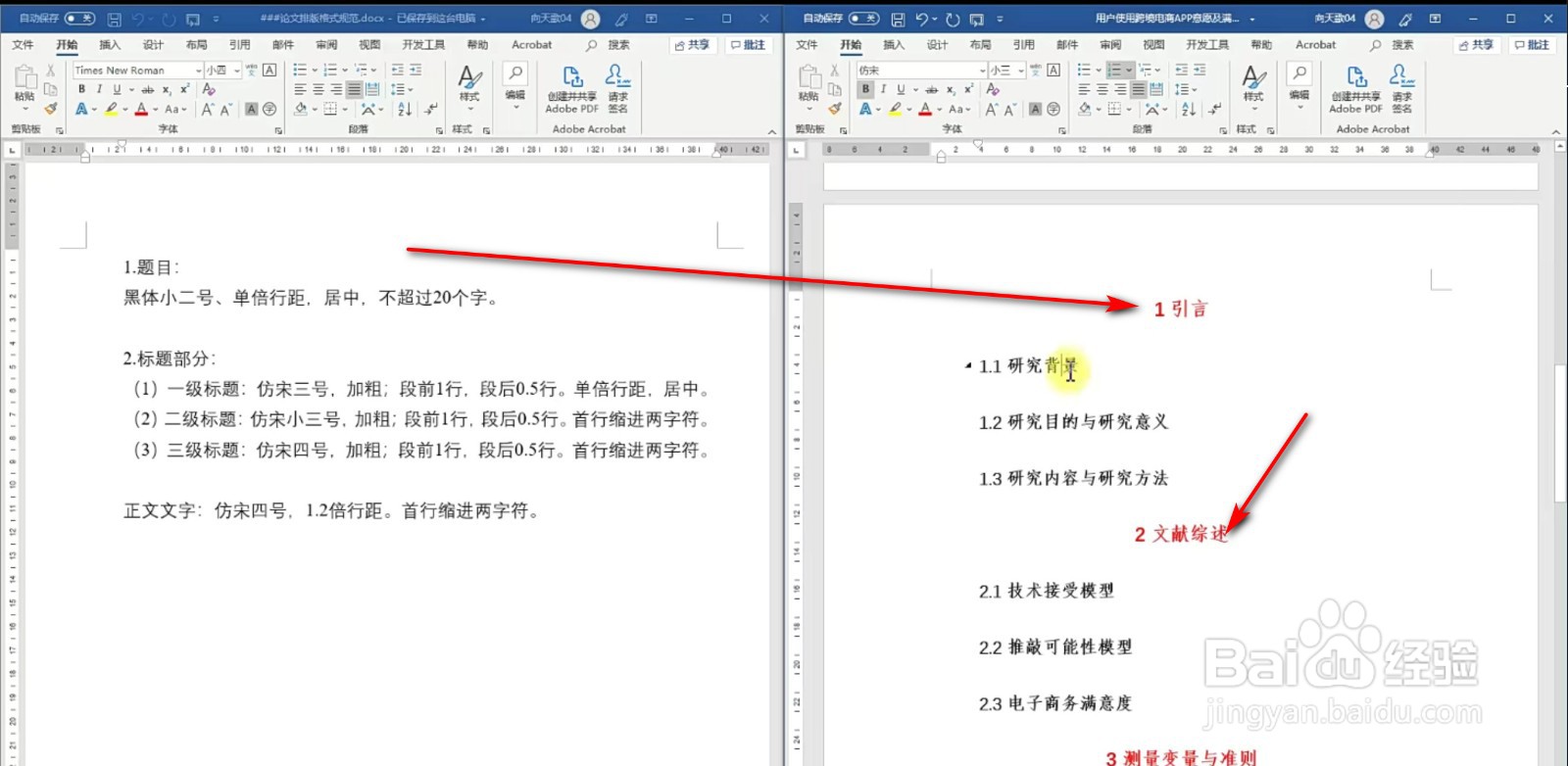1568x766 pixels.
Task: Apply yellow text highlight color in left window
Action: pos(111,110)
